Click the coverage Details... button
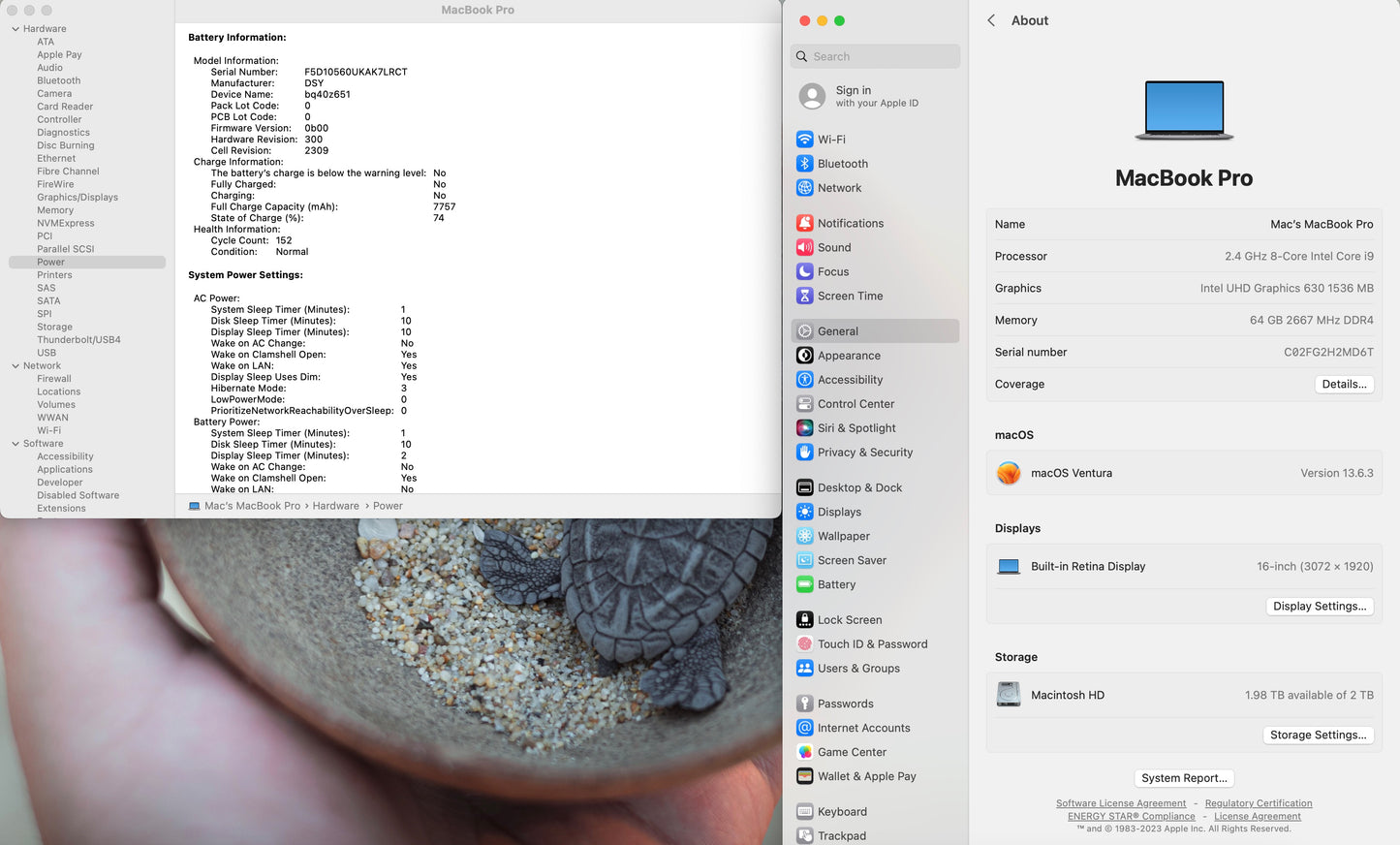 [x=1344, y=385]
